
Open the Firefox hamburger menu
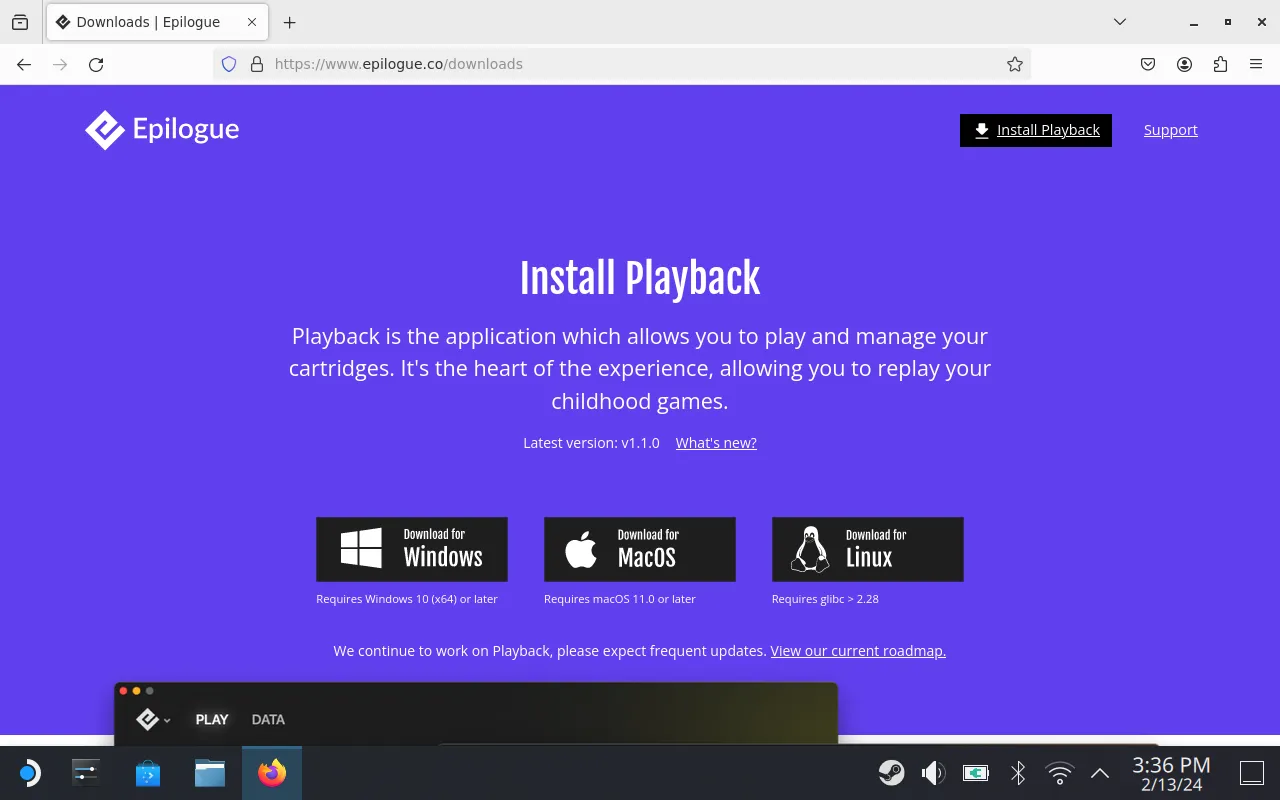[1256, 64]
